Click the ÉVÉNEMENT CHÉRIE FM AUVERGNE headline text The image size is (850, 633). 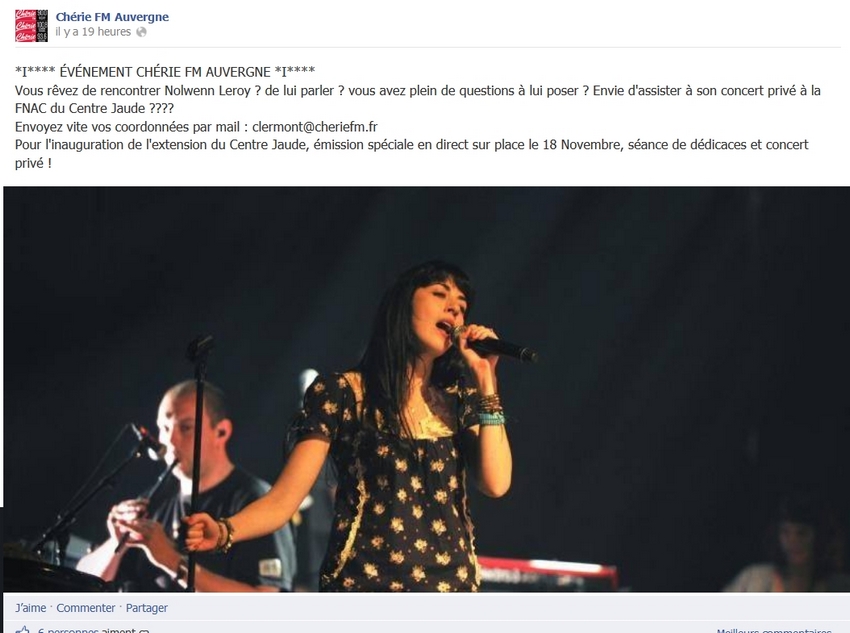(165, 72)
